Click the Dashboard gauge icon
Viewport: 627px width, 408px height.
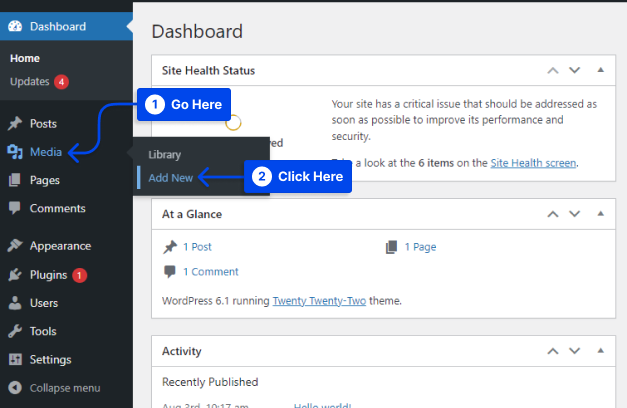(x=15, y=27)
